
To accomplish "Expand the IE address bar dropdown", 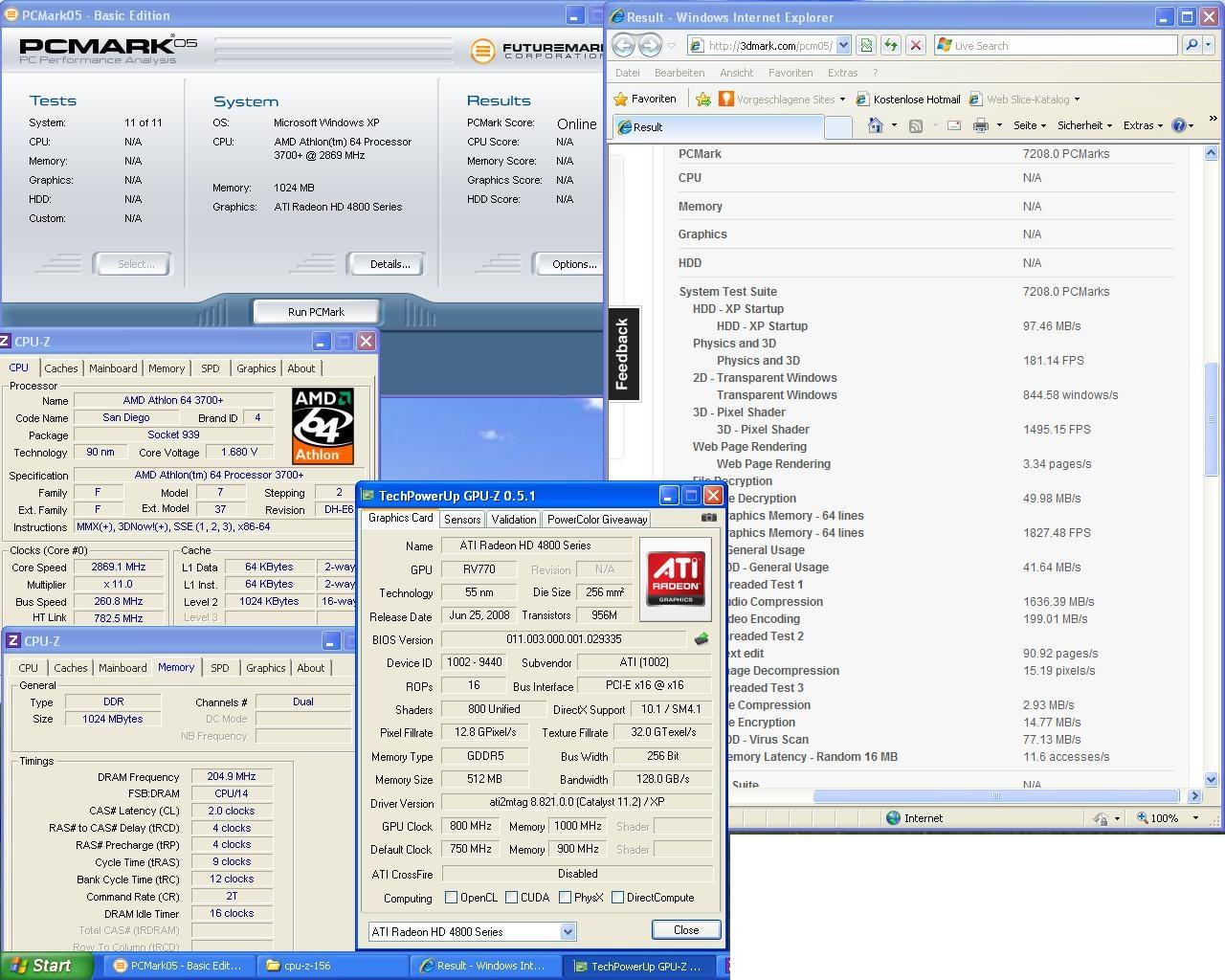I will (x=843, y=45).
